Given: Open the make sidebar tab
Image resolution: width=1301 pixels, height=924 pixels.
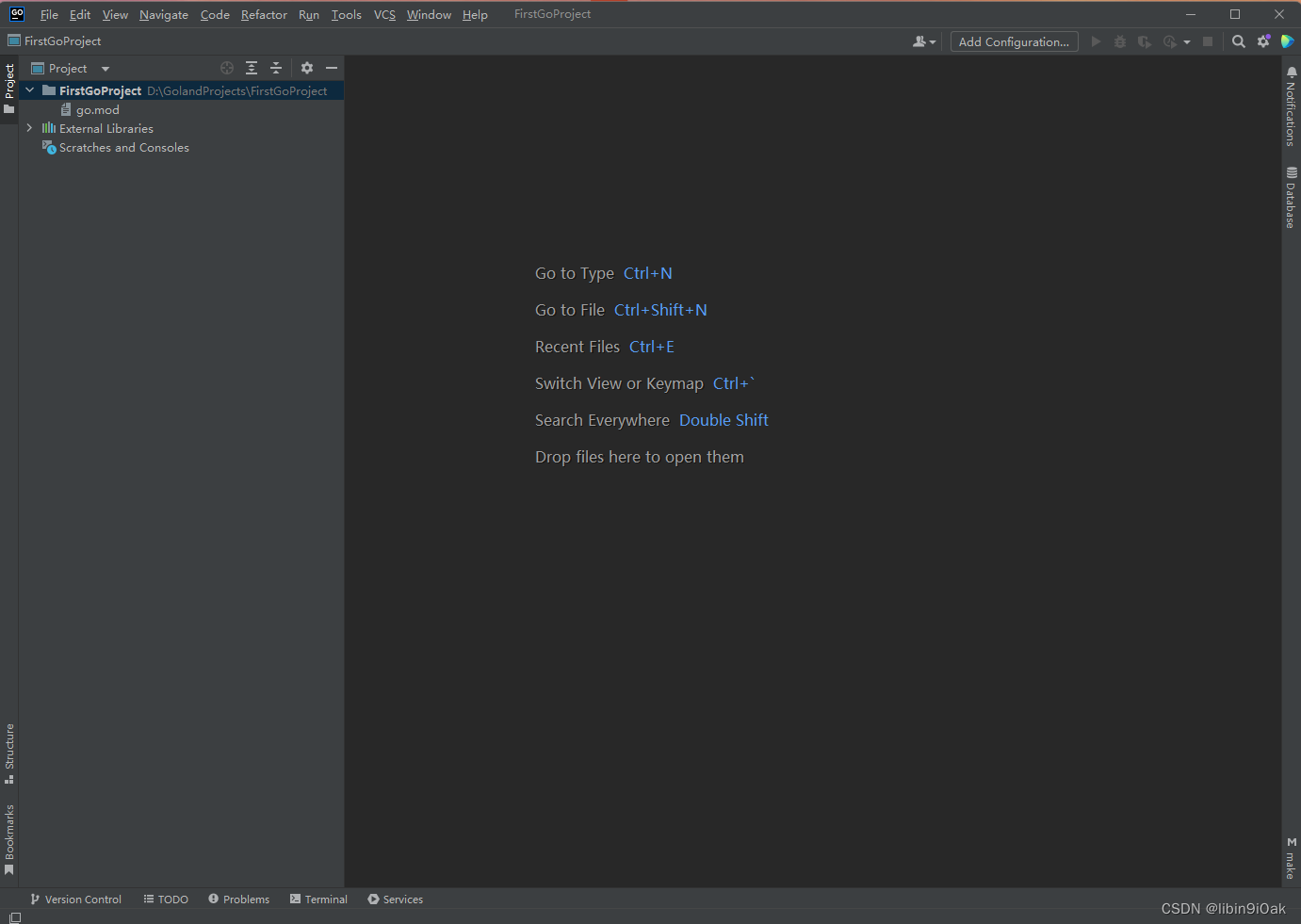Looking at the screenshot, I should (x=1292, y=858).
